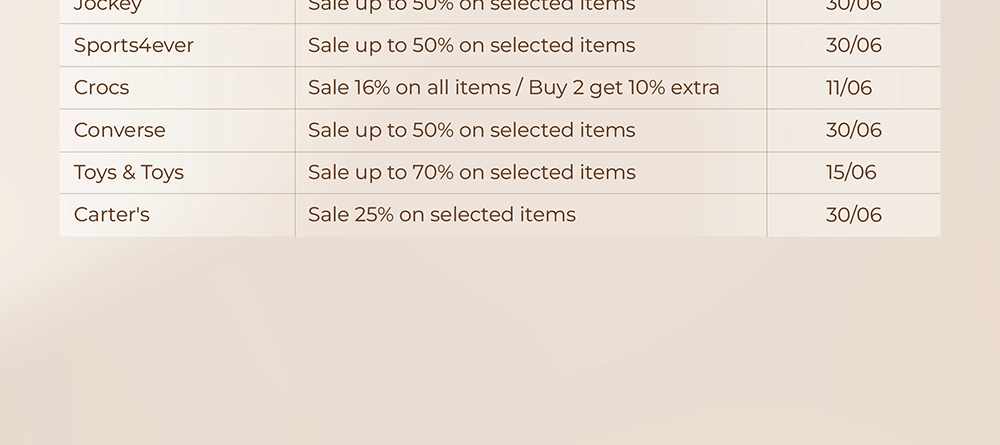The image size is (1000, 445).
Task: Click the empty beige area below the table
Action: pyautogui.click(x=500, y=341)
